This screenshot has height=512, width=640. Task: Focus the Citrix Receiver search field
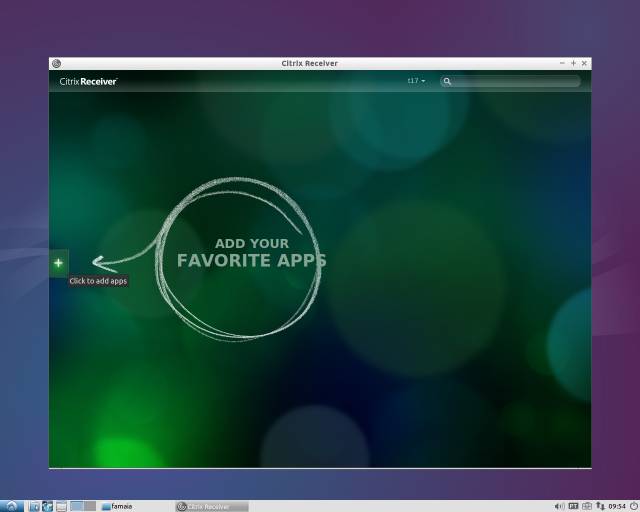click(510, 81)
